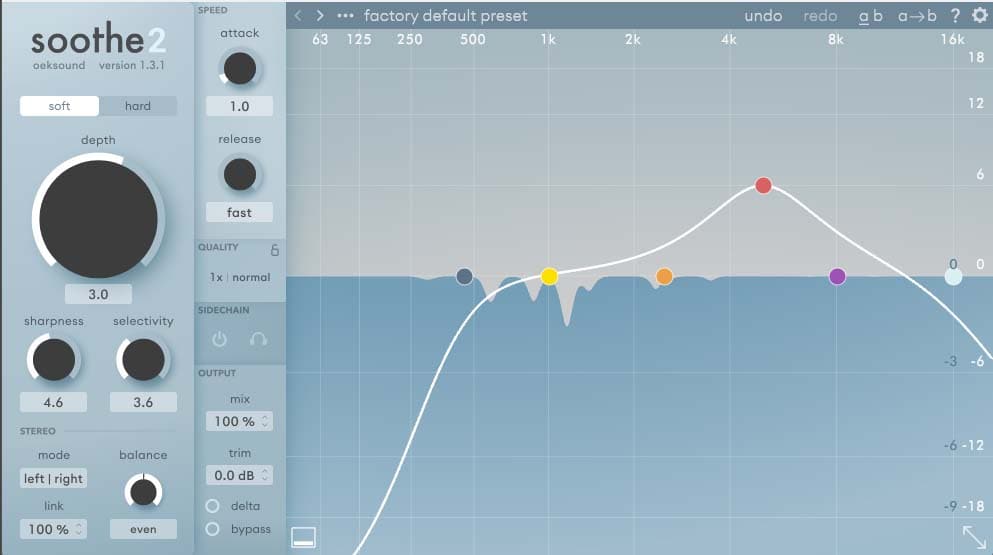Open the settings gear icon

point(979,15)
